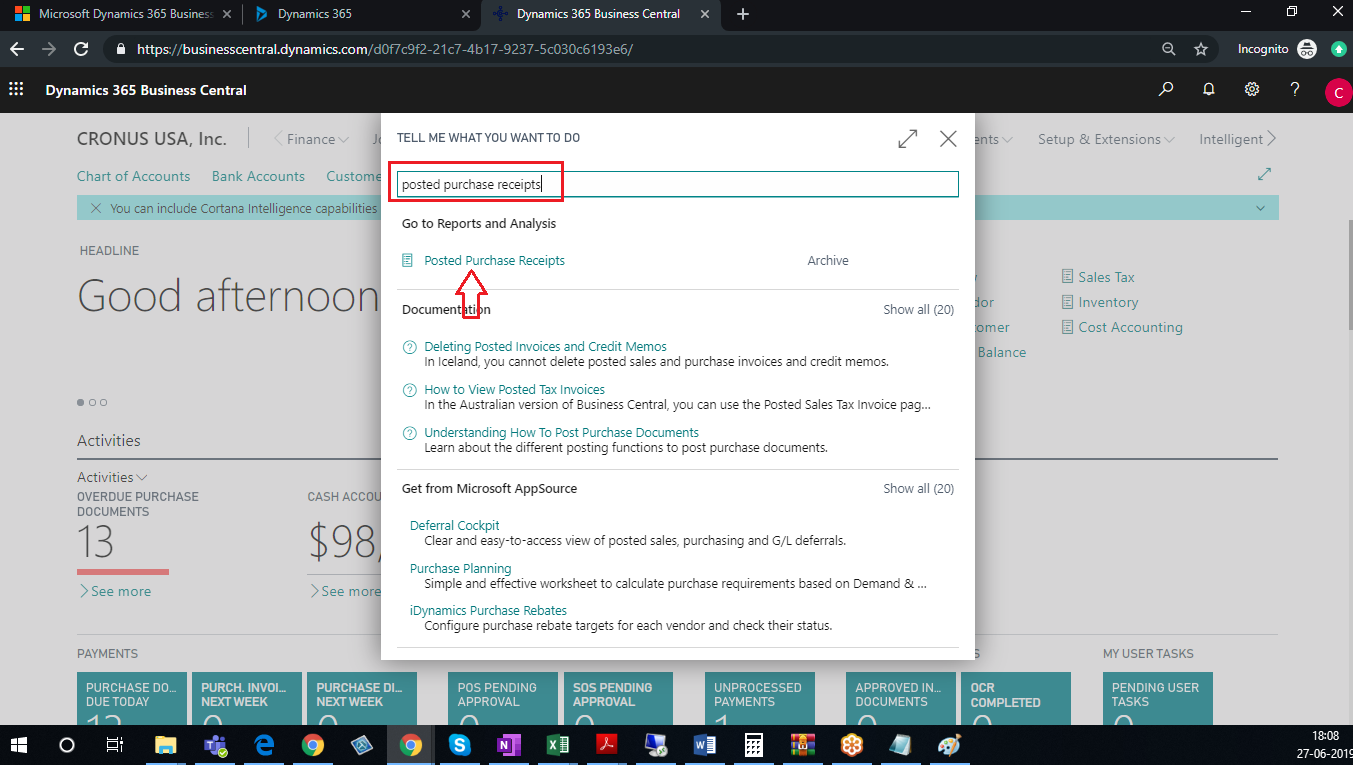Open the OCR Completed tile
This screenshot has height=765, width=1353.
click(x=1016, y=698)
